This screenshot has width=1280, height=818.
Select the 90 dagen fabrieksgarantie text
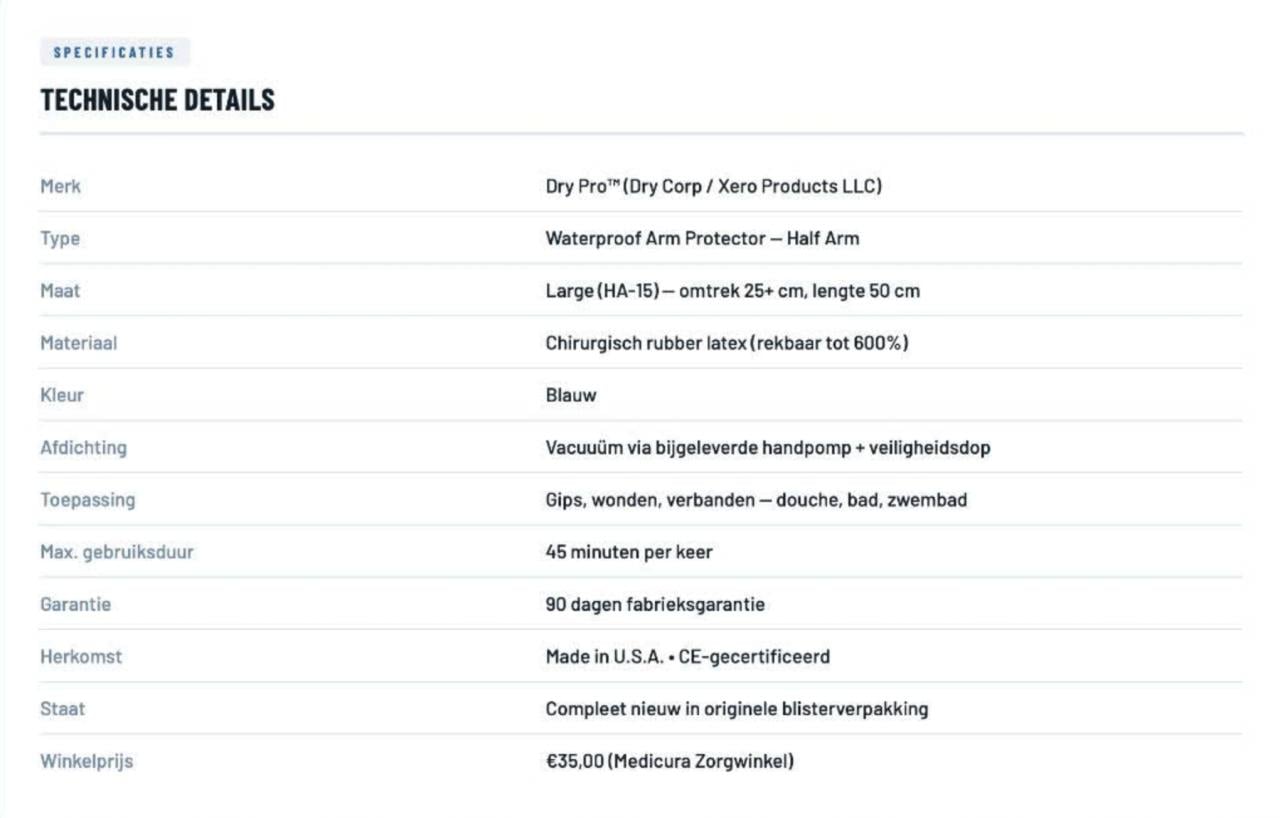[x=655, y=605]
